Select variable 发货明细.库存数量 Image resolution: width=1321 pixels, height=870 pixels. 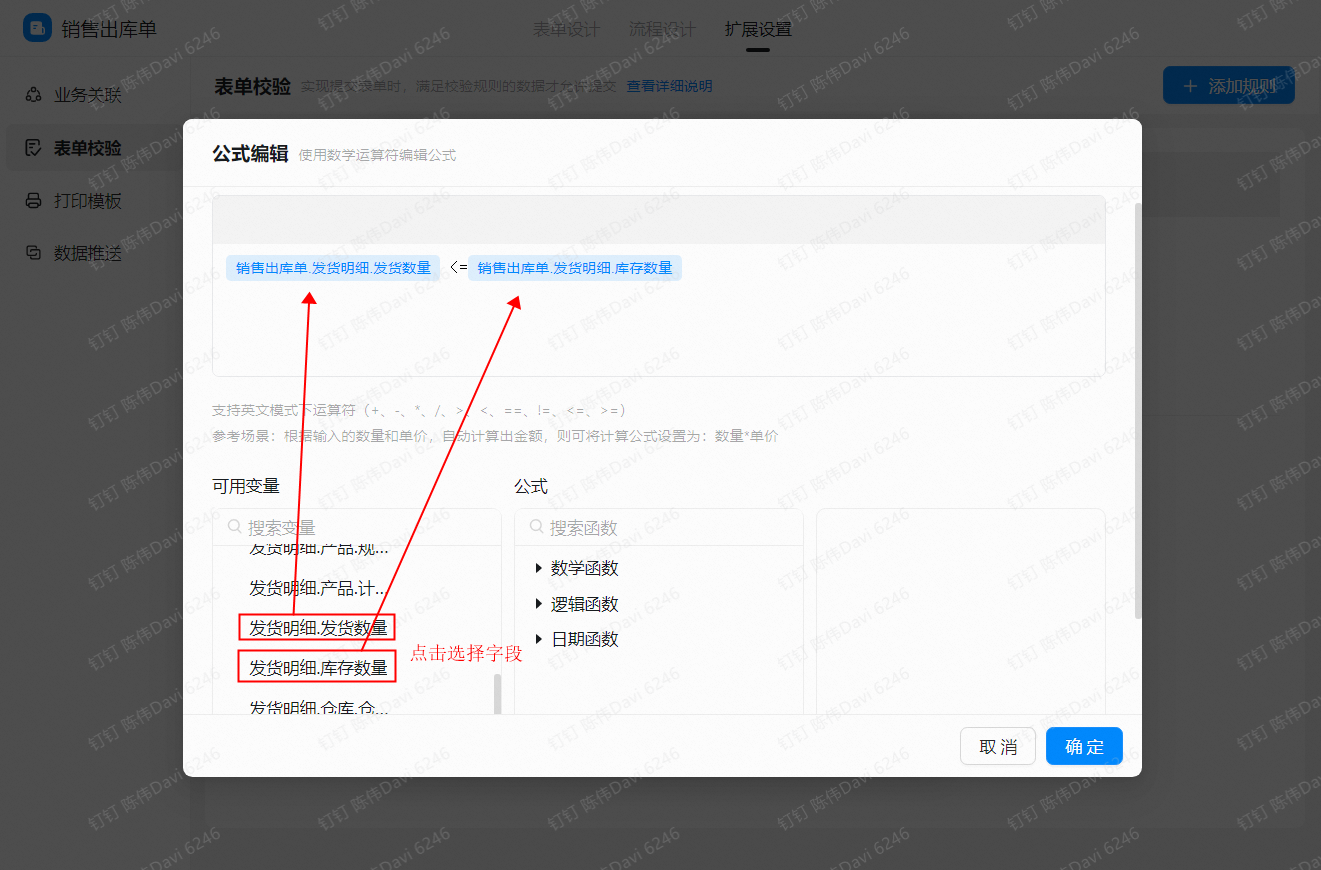pos(318,668)
